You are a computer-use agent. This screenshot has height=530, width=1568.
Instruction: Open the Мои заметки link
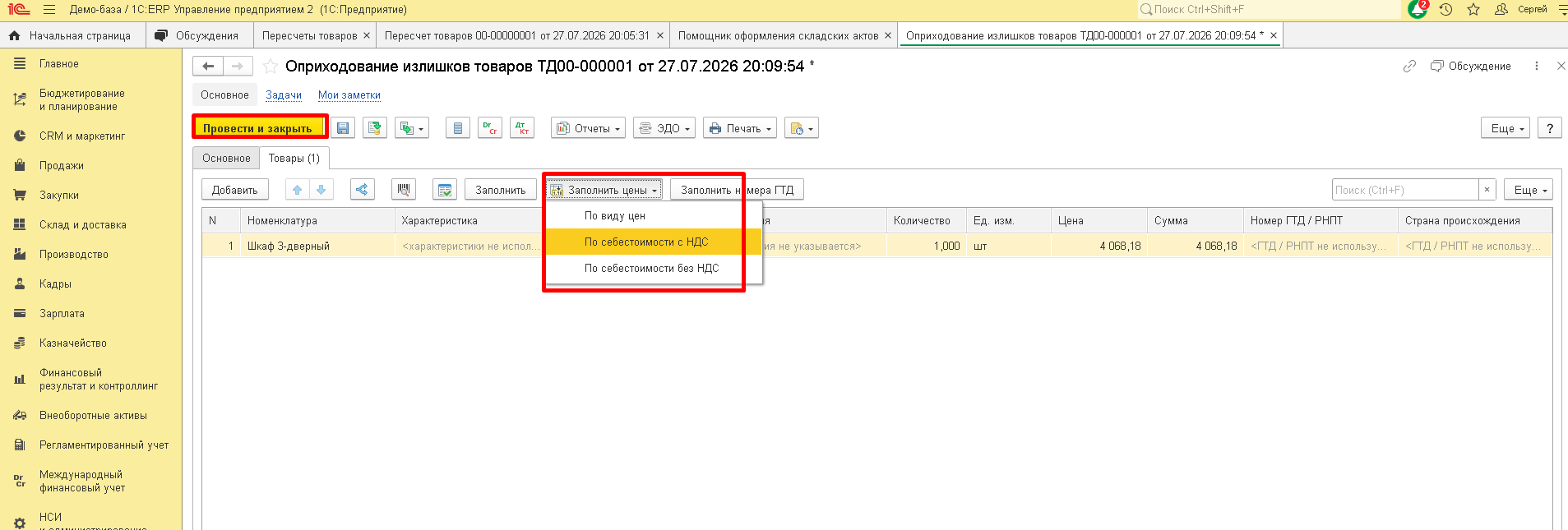click(x=349, y=95)
